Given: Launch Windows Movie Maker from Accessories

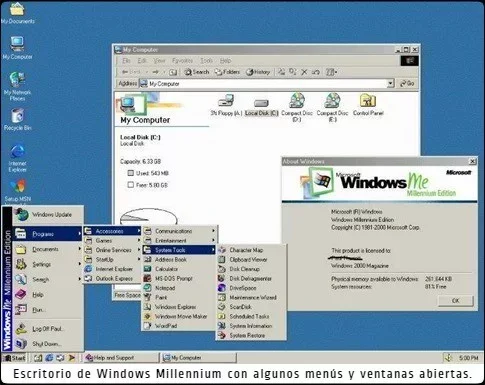Looking at the screenshot, I should point(179,316).
